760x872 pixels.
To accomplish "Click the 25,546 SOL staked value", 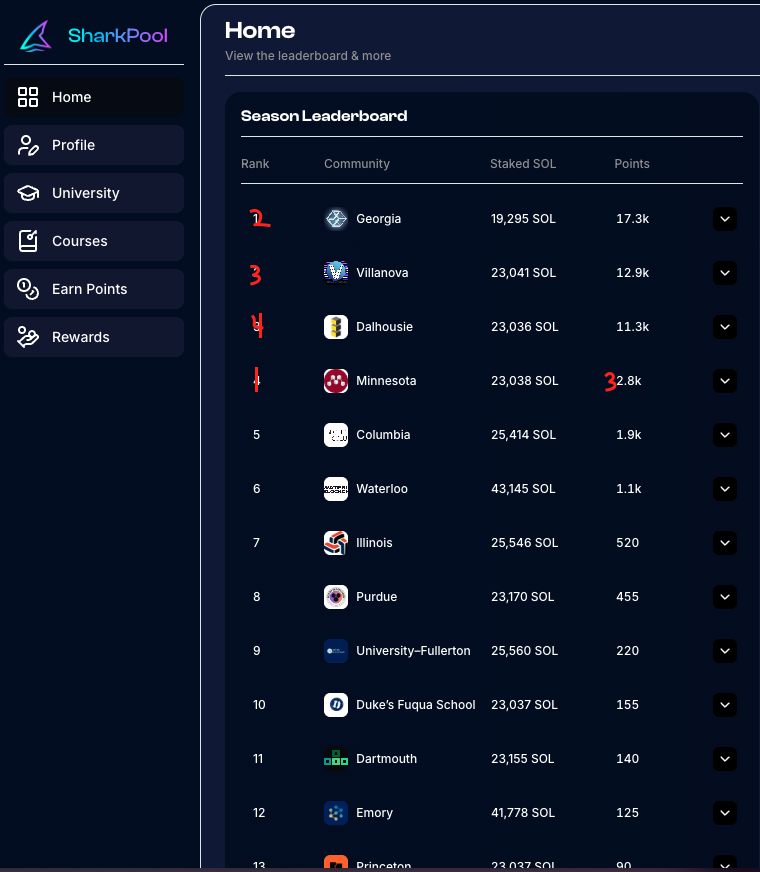I will (524, 542).
